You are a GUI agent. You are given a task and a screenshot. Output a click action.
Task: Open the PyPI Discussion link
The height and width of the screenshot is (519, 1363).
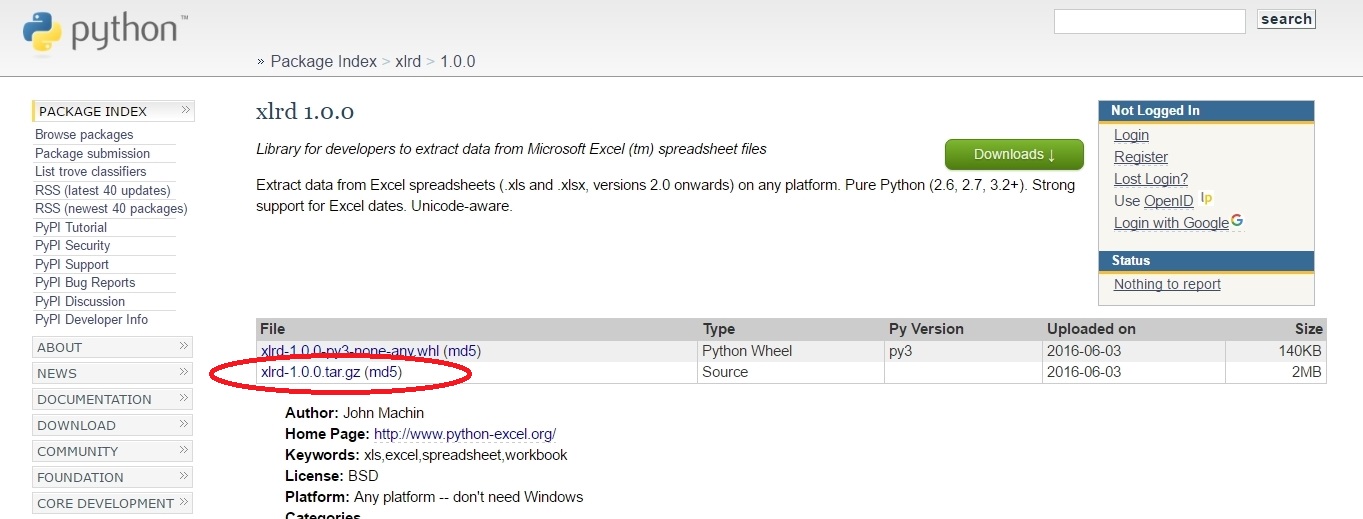click(x=80, y=301)
